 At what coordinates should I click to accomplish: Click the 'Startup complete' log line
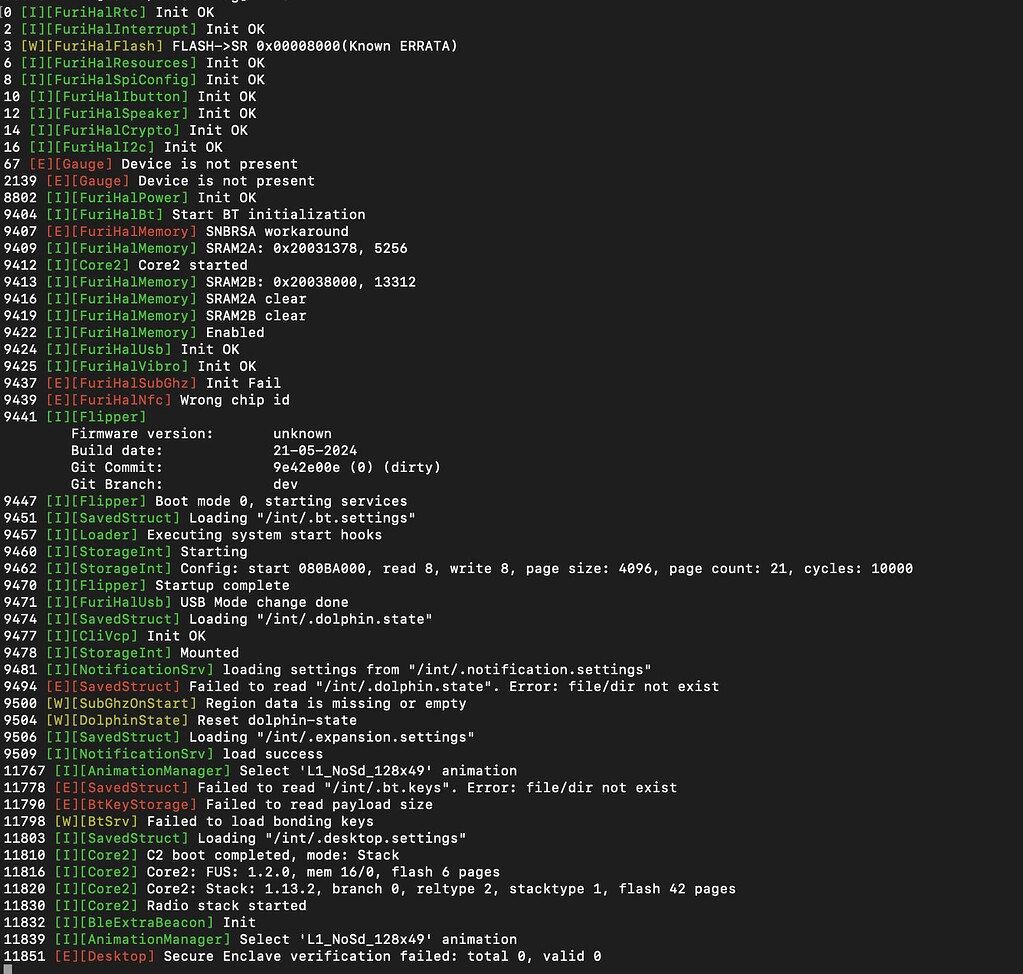coord(238,586)
